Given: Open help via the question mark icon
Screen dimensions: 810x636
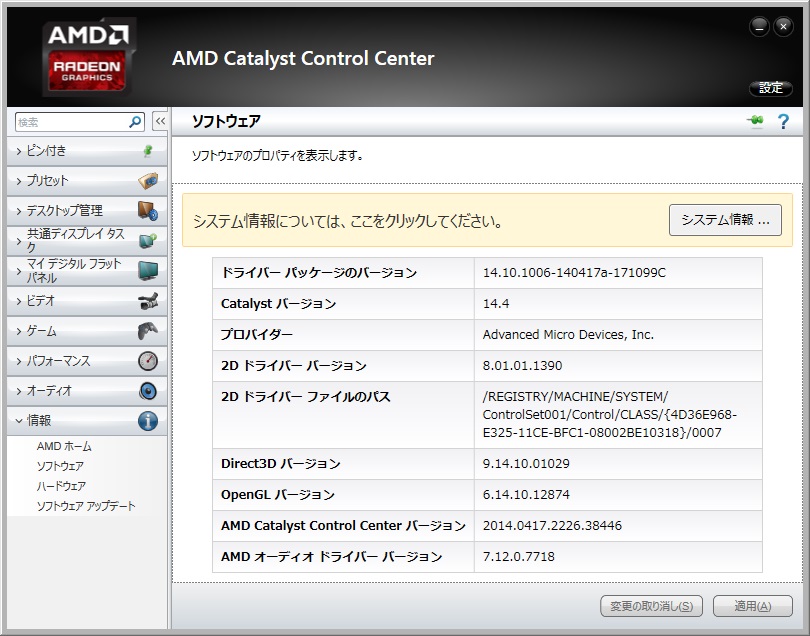Looking at the screenshot, I should (x=783, y=121).
